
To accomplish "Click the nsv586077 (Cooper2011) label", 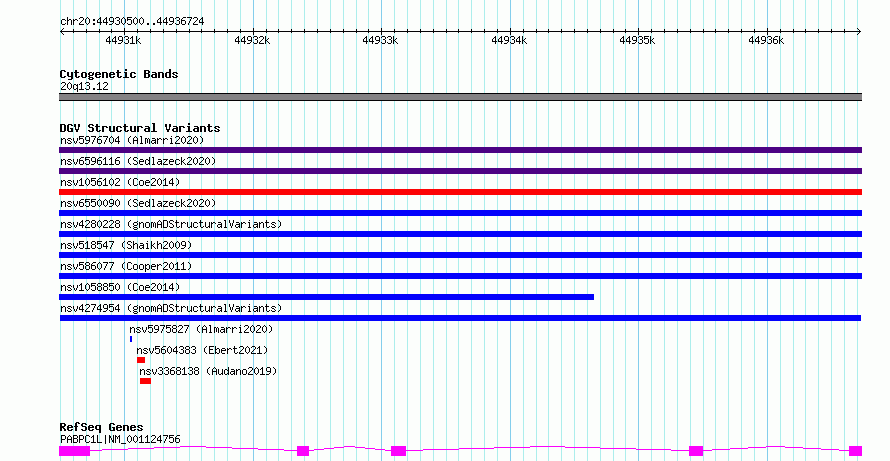I will 126,266.
